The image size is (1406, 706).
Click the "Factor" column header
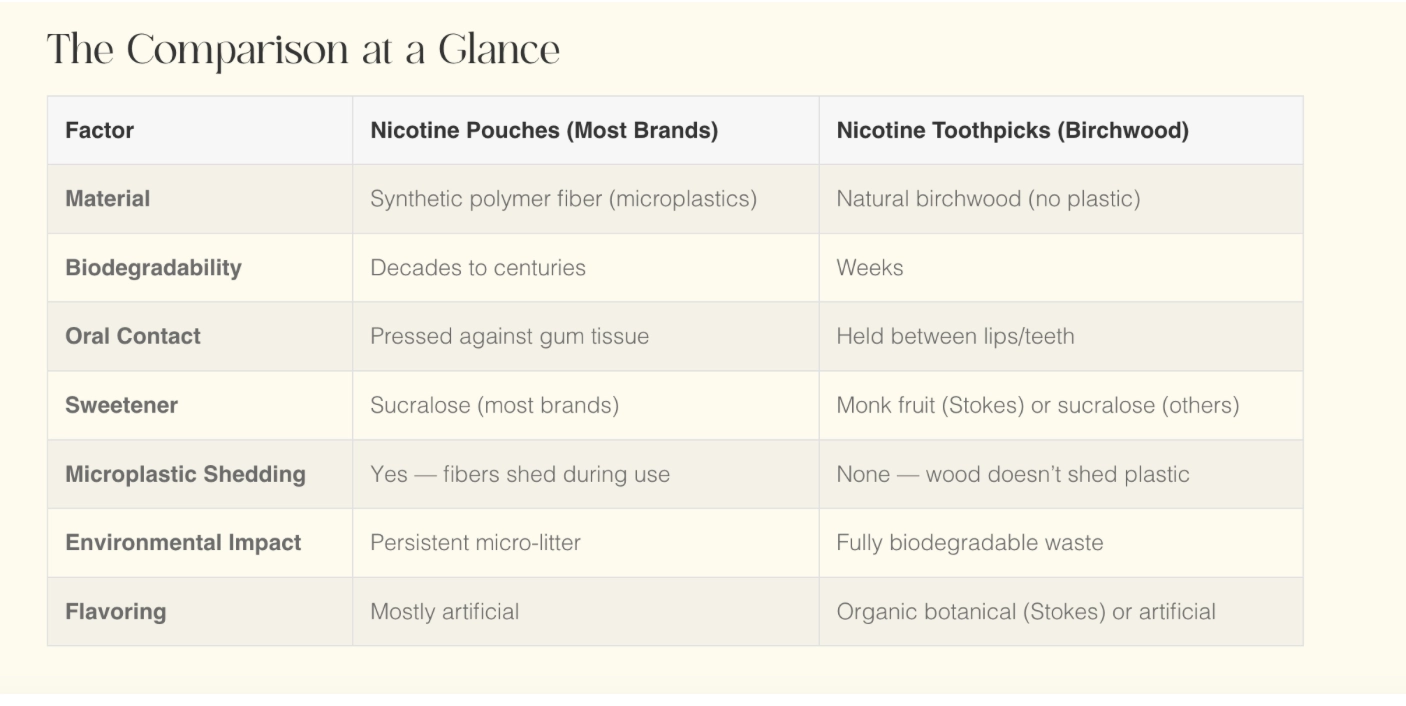pyautogui.click(x=100, y=131)
